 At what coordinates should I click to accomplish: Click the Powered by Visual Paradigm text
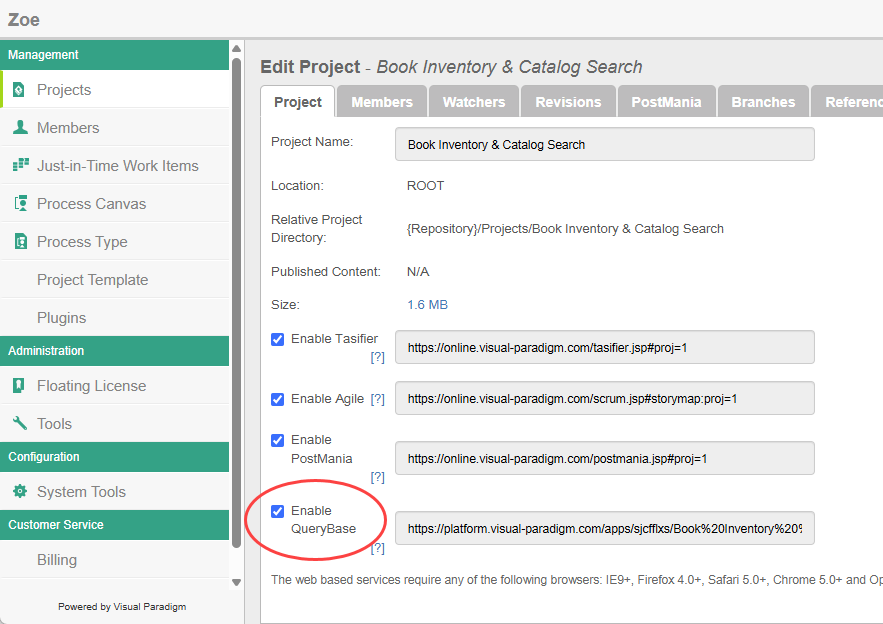click(122, 607)
